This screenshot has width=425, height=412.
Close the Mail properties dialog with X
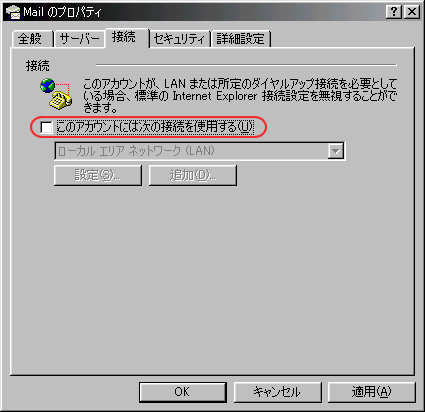point(412,12)
